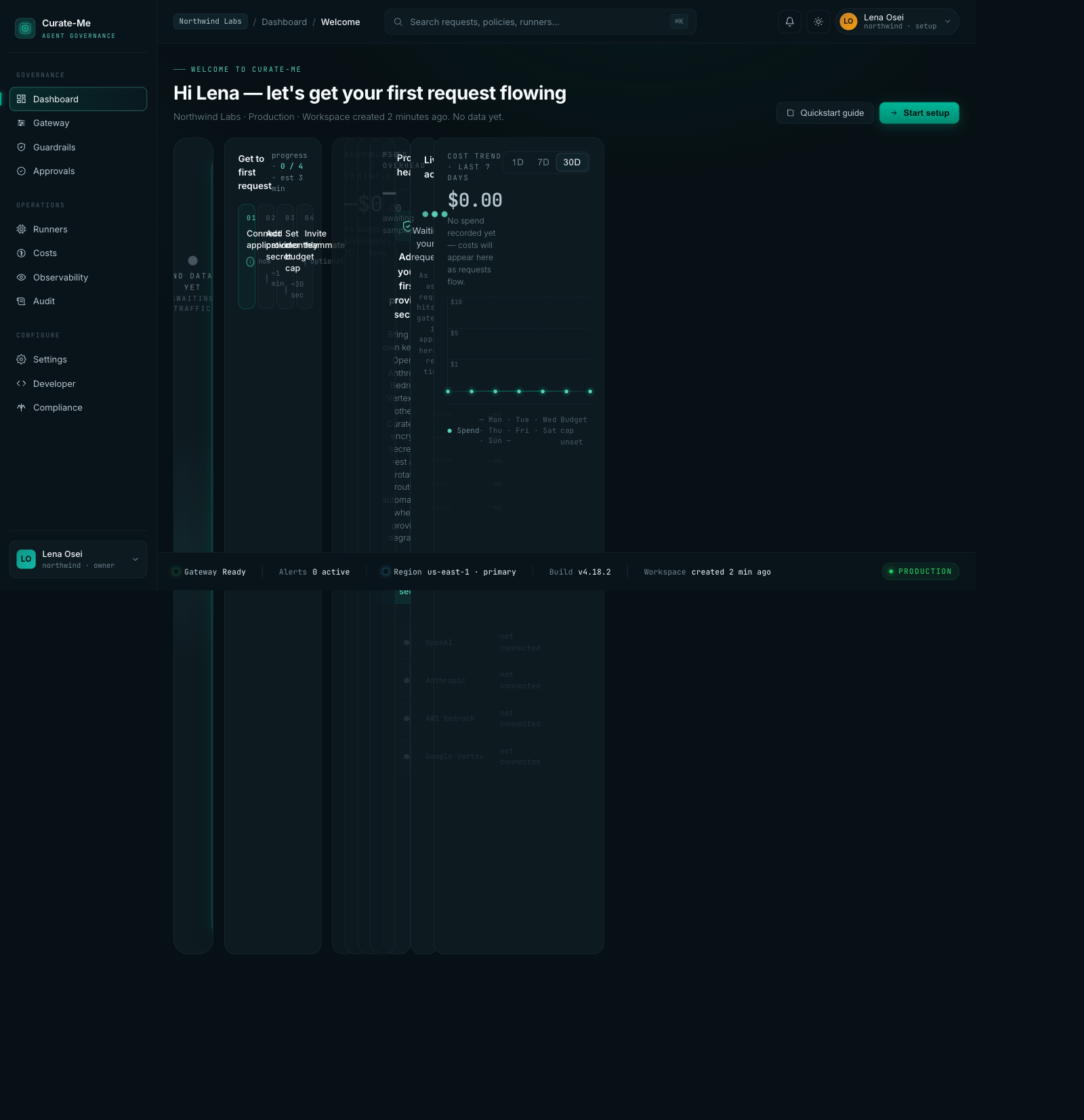Select the 30D range option
The height and width of the screenshot is (1120, 1084).
click(x=572, y=163)
